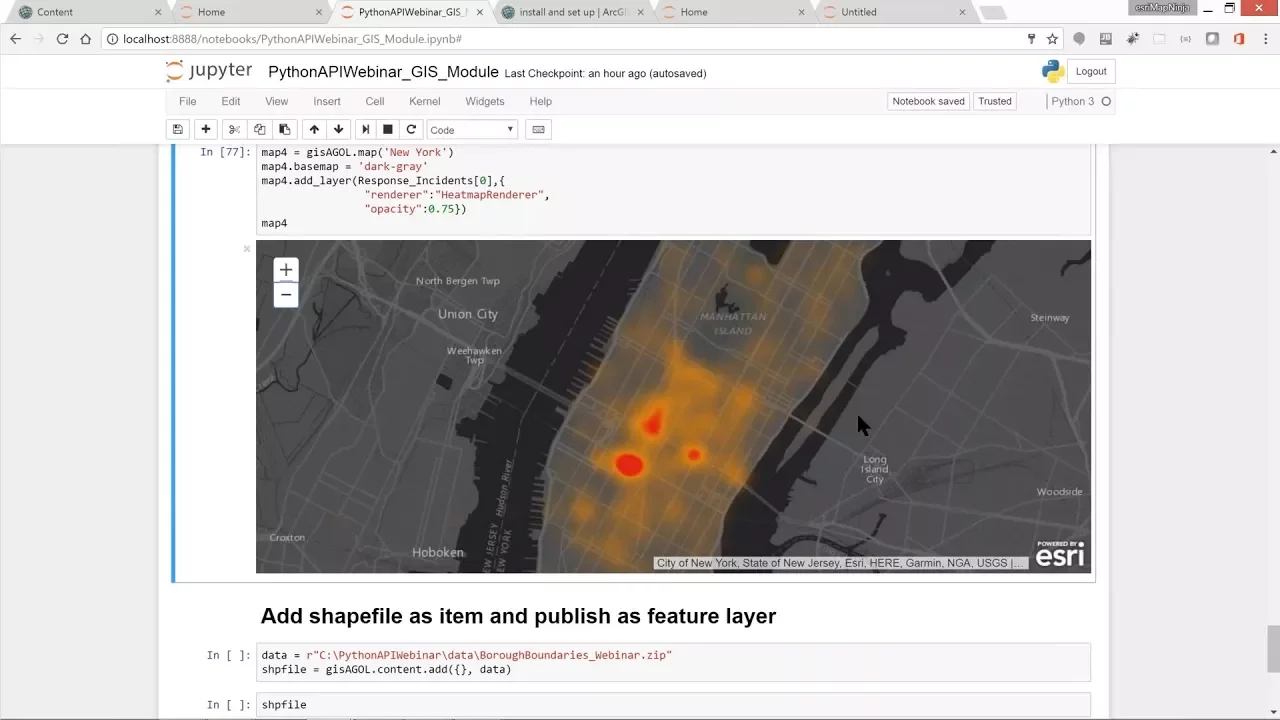Open the File menu
Image resolution: width=1280 pixels, height=720 pixels.
click(x=187, y=101)
